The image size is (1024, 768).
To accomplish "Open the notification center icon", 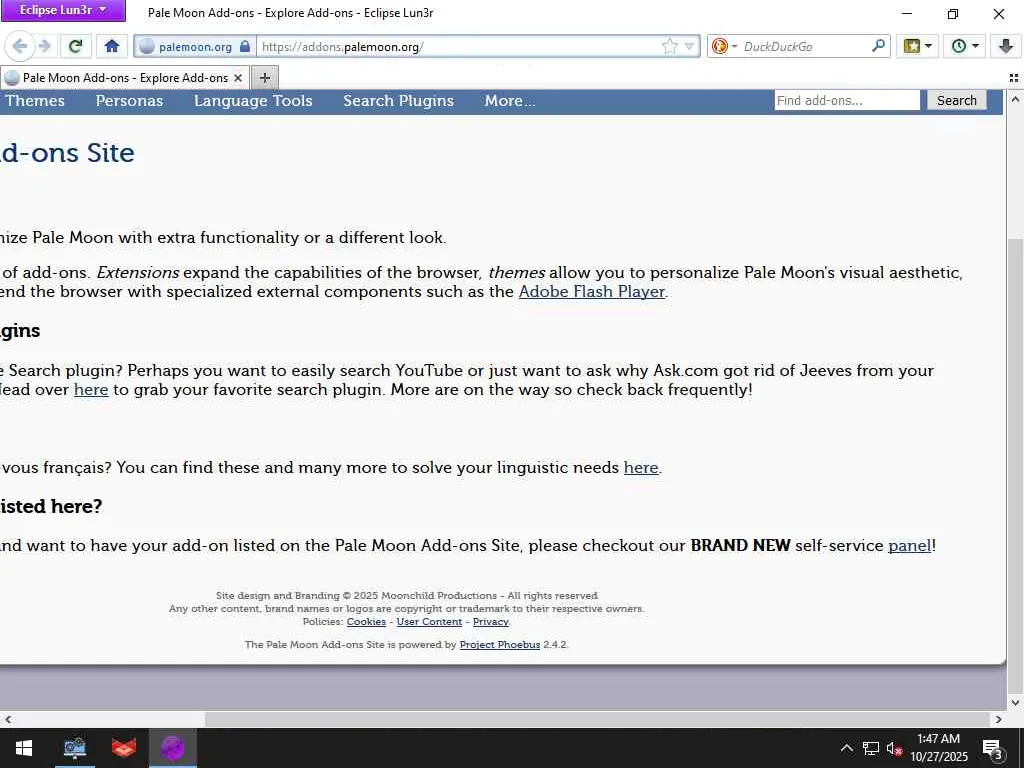I will tap(993, 748).
